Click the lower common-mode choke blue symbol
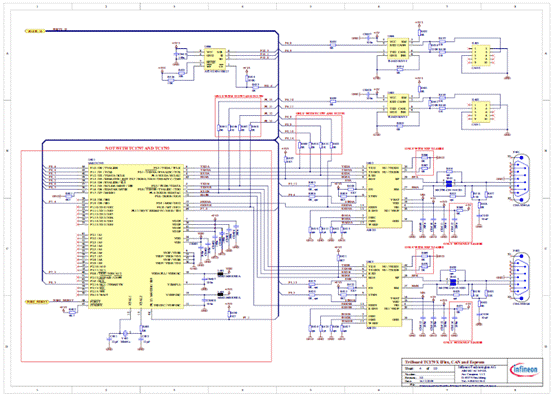 pos(452,282)
